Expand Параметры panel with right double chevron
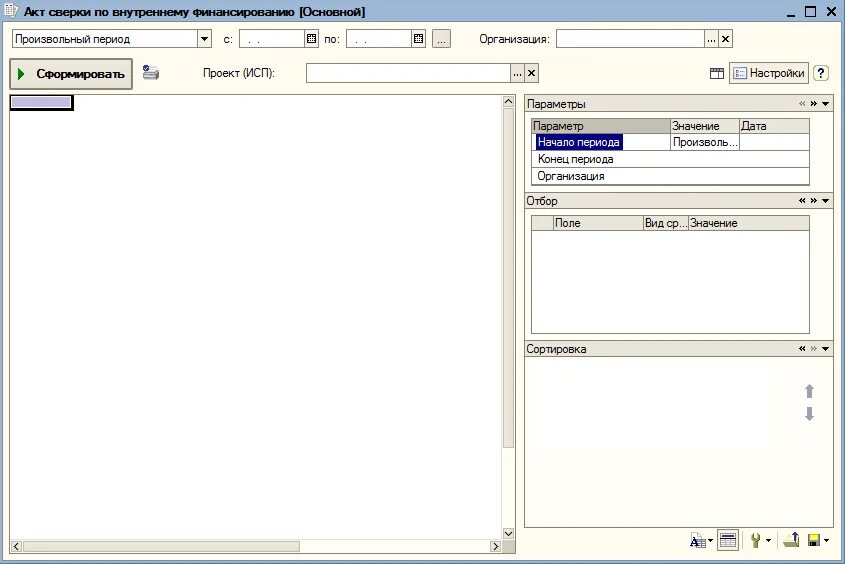The height and width of the screenshot is (564, 845). pyautogui.click(x=814, y=103)
